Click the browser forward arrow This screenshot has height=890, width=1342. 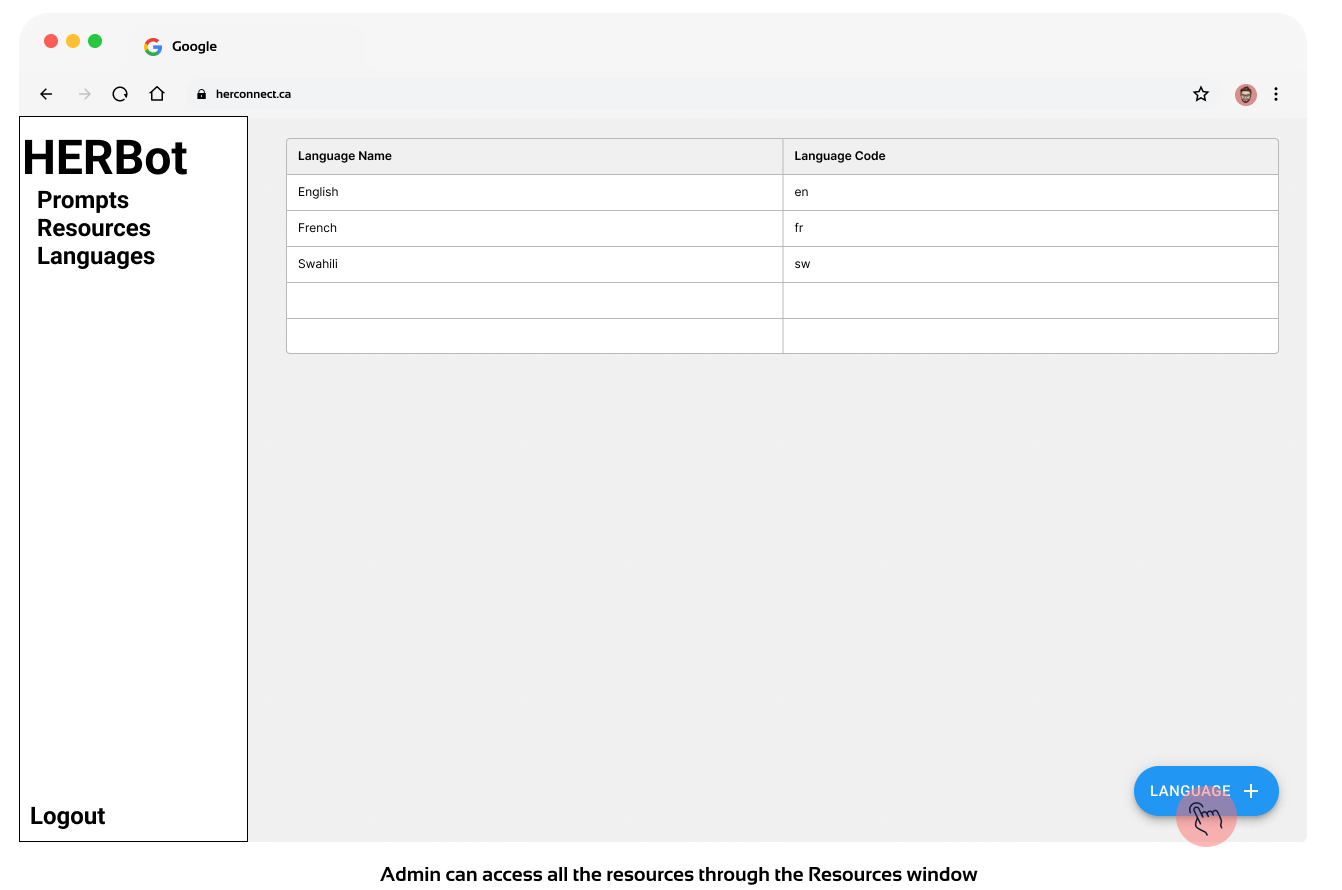tap(85, 94)
